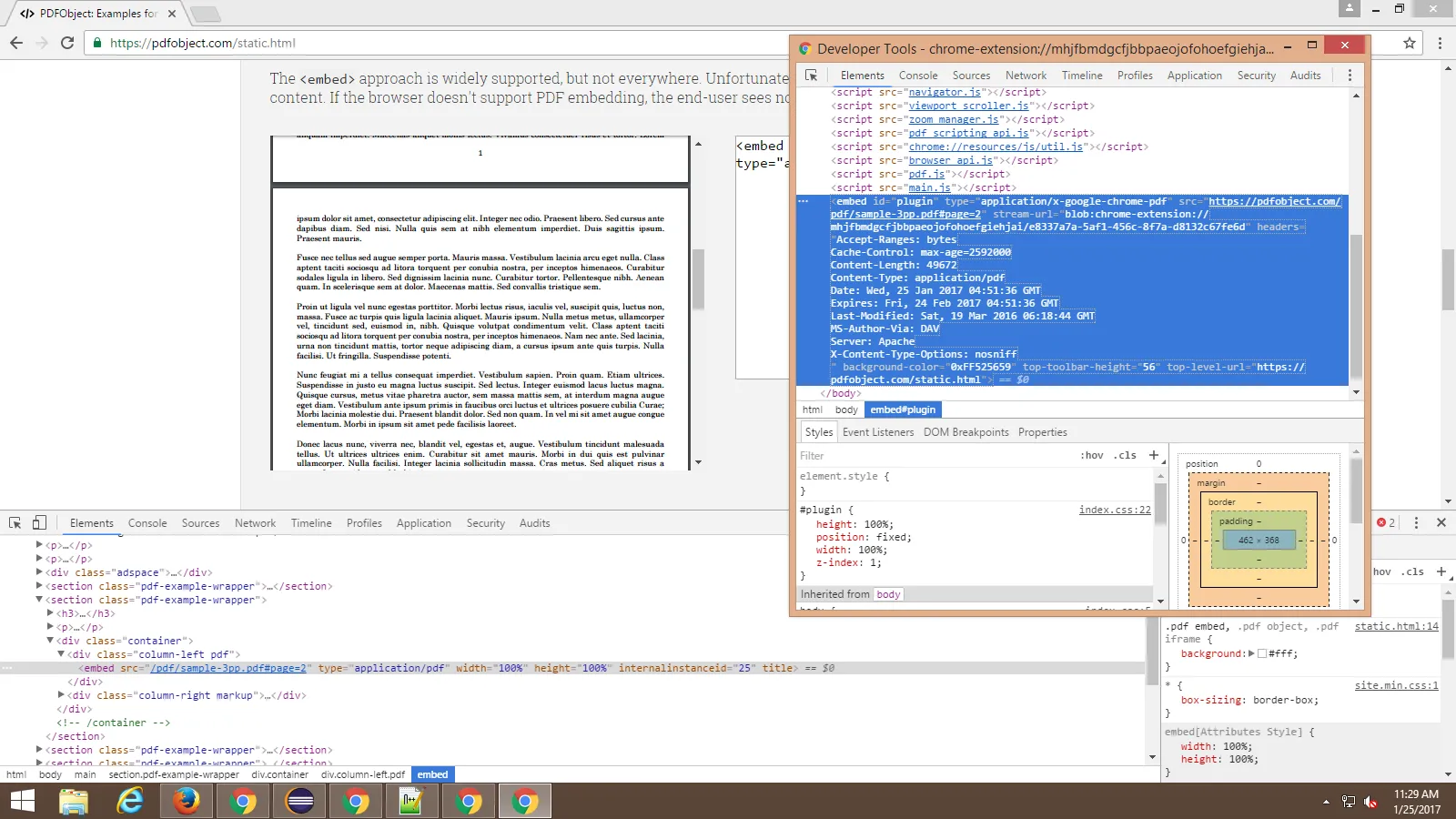The height and width of the screenshot is (819, 1456).
Task: Go back to the previous page in Chrome
Action: pos(16,43)
